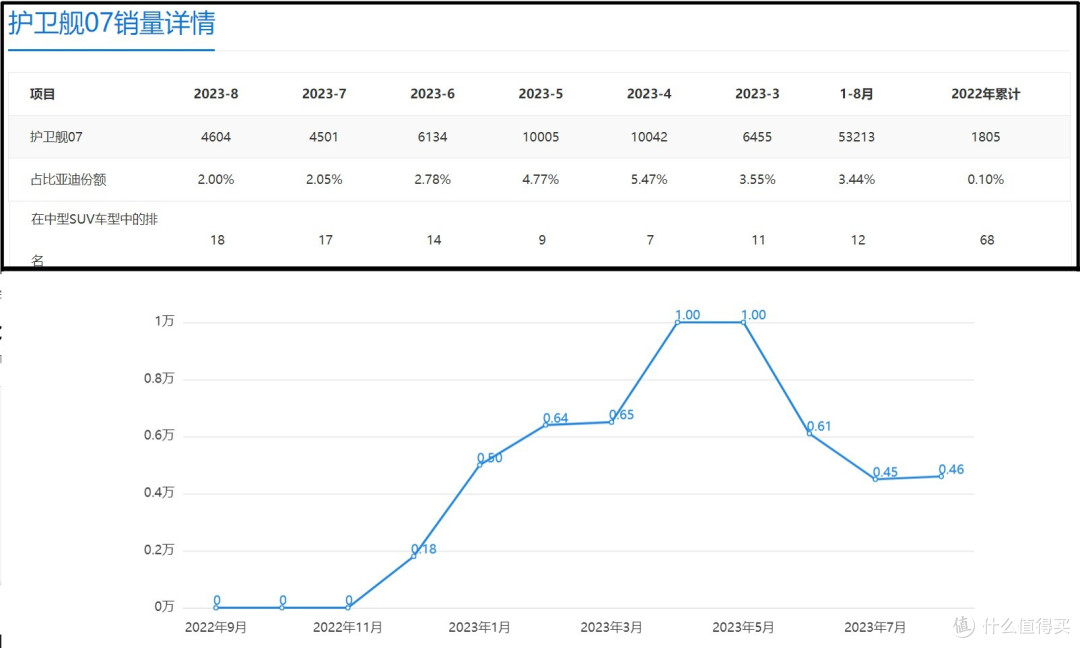Screen dimensions: 1080x648
Task: Click the 护卫舰07 row label
Action: [x=56, y=136]
